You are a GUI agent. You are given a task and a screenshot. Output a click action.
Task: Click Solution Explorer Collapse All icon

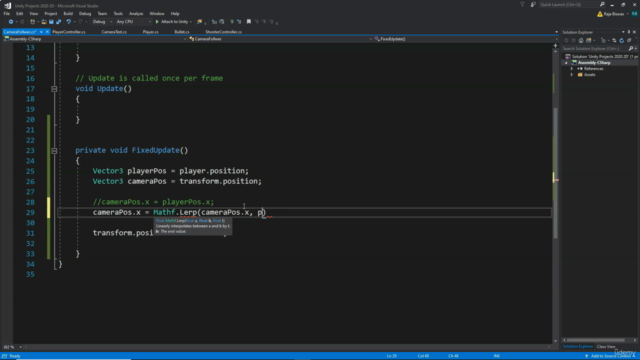pos(629,40)
